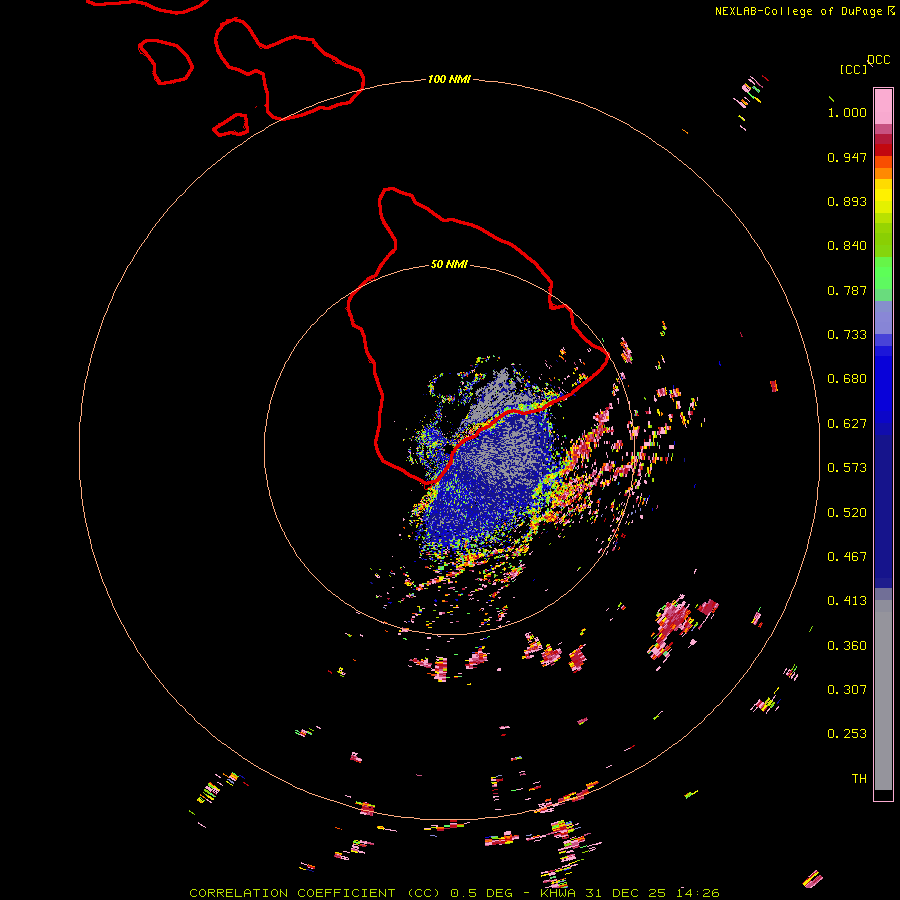Click the 50 NMI range ring label

(x=449, y=264)
